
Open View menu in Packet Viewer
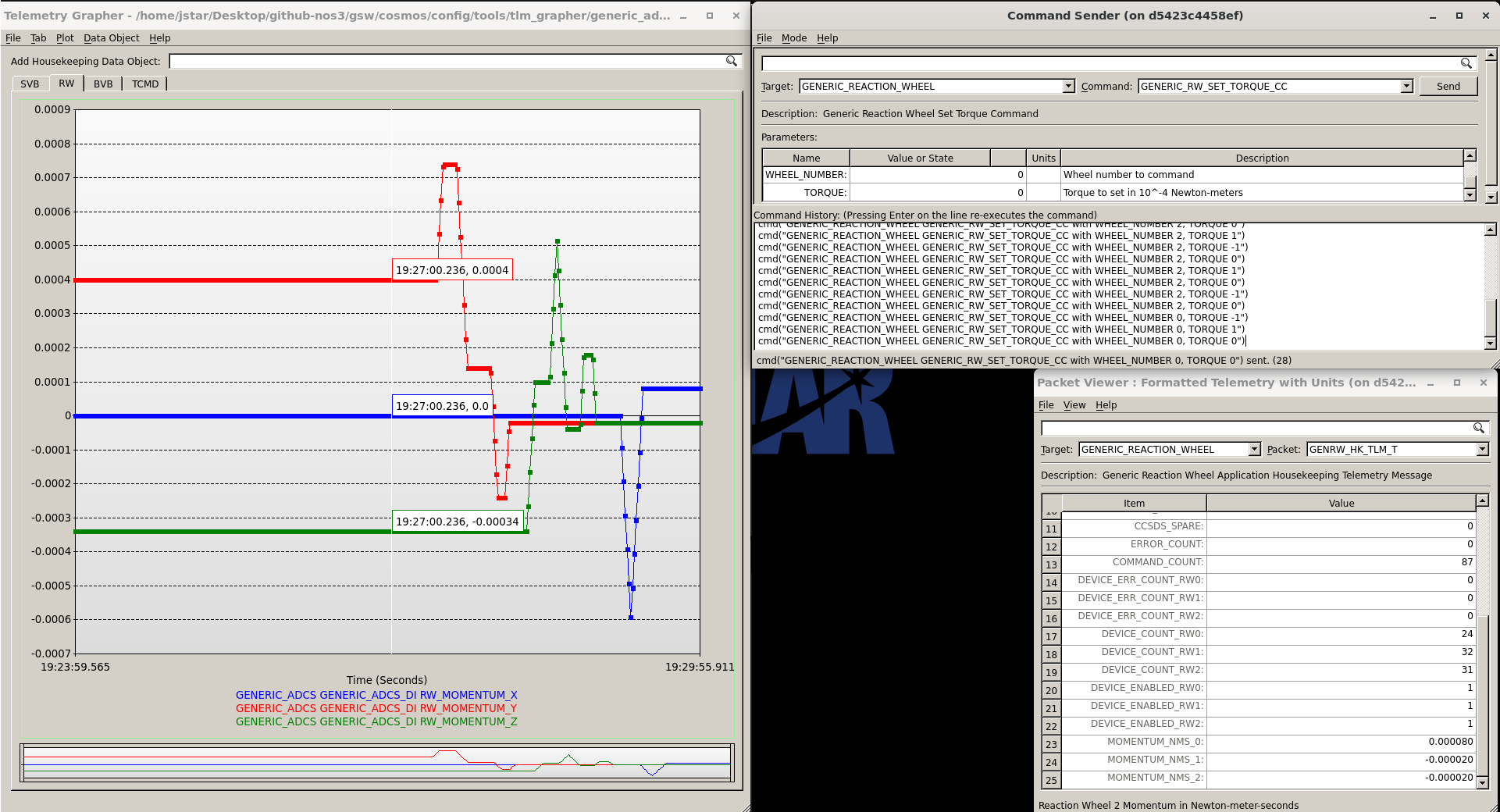tap(1074, 404)
